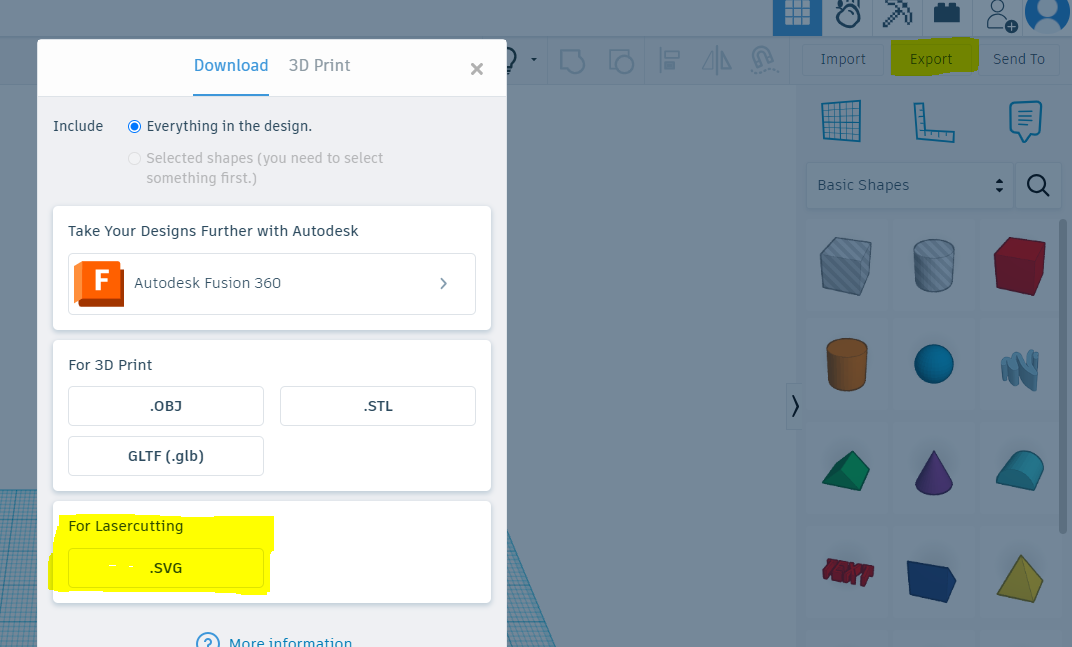The image size is (1072, 647).
Task: Choose the Selected shapes export option
Action: point(134,158)
